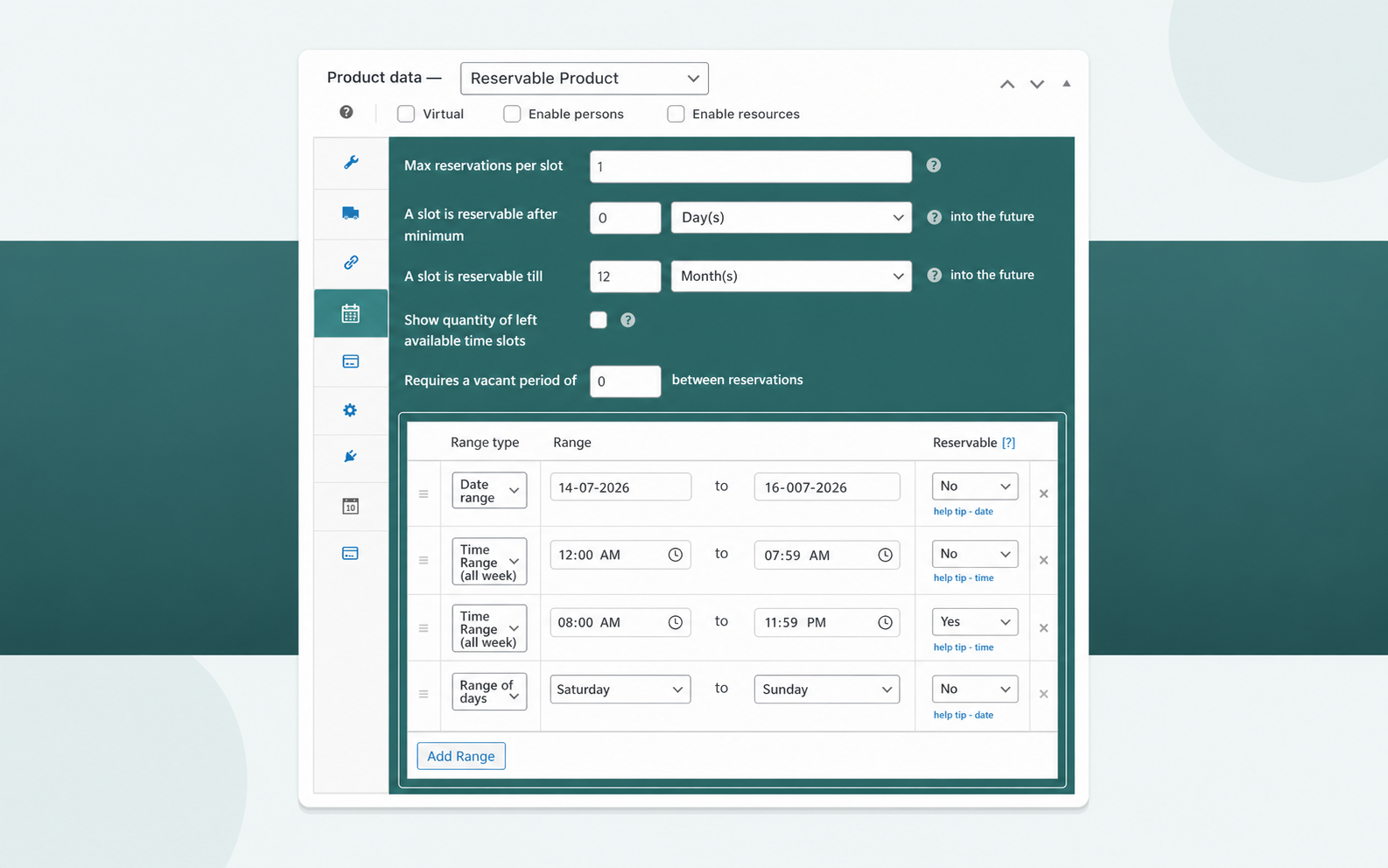Open the General tab wrench icon

(351, 162)
